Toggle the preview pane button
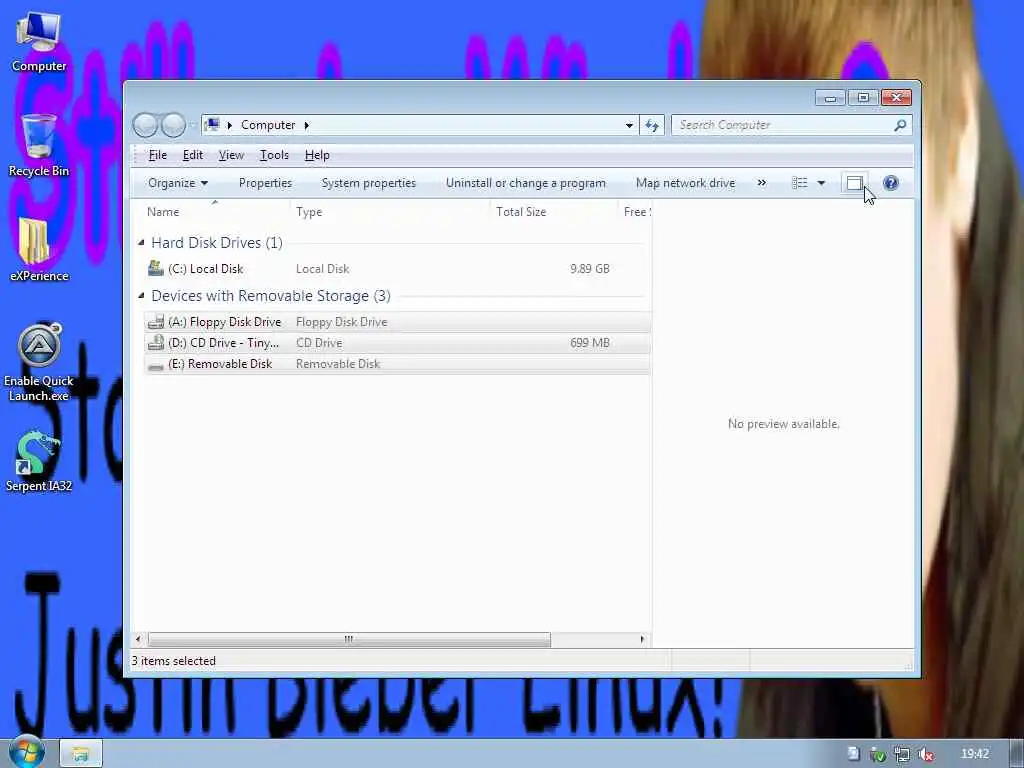 point(854,183)
